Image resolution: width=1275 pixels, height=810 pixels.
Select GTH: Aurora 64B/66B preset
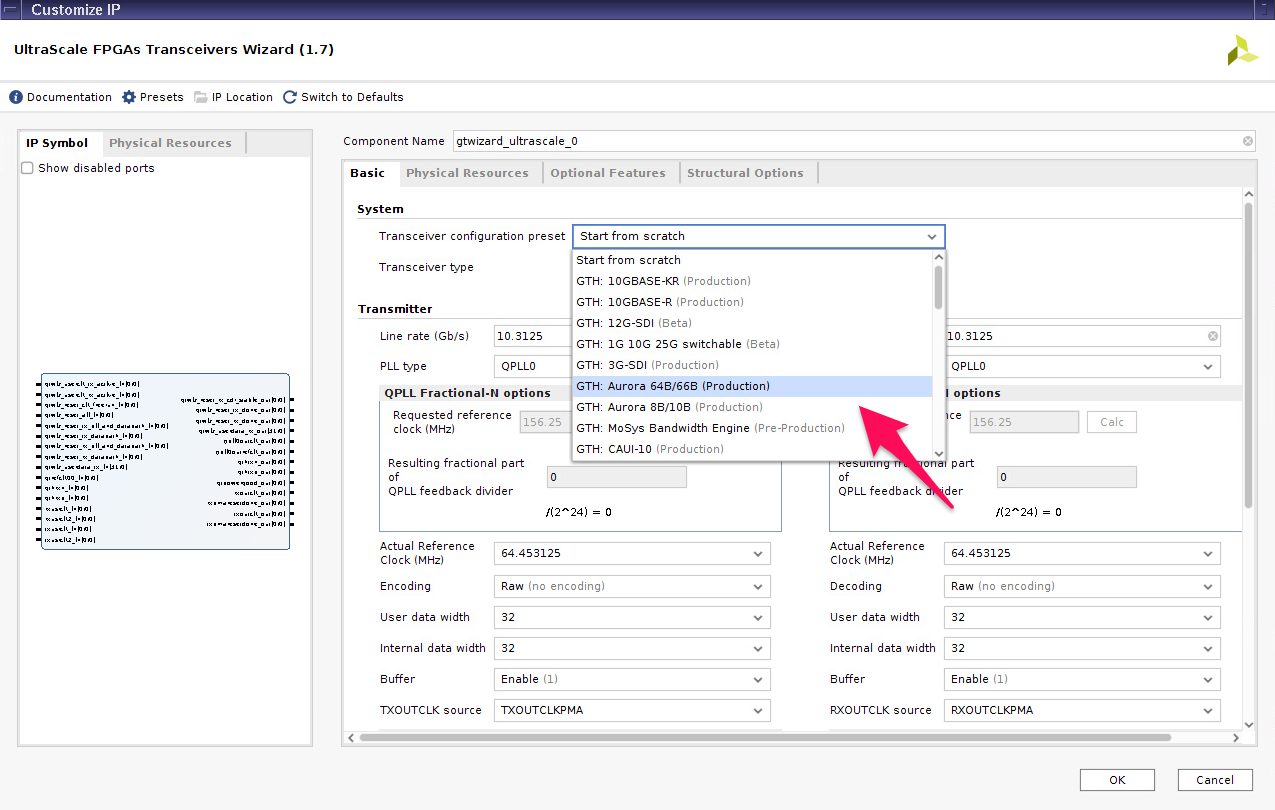click(673, 386)
